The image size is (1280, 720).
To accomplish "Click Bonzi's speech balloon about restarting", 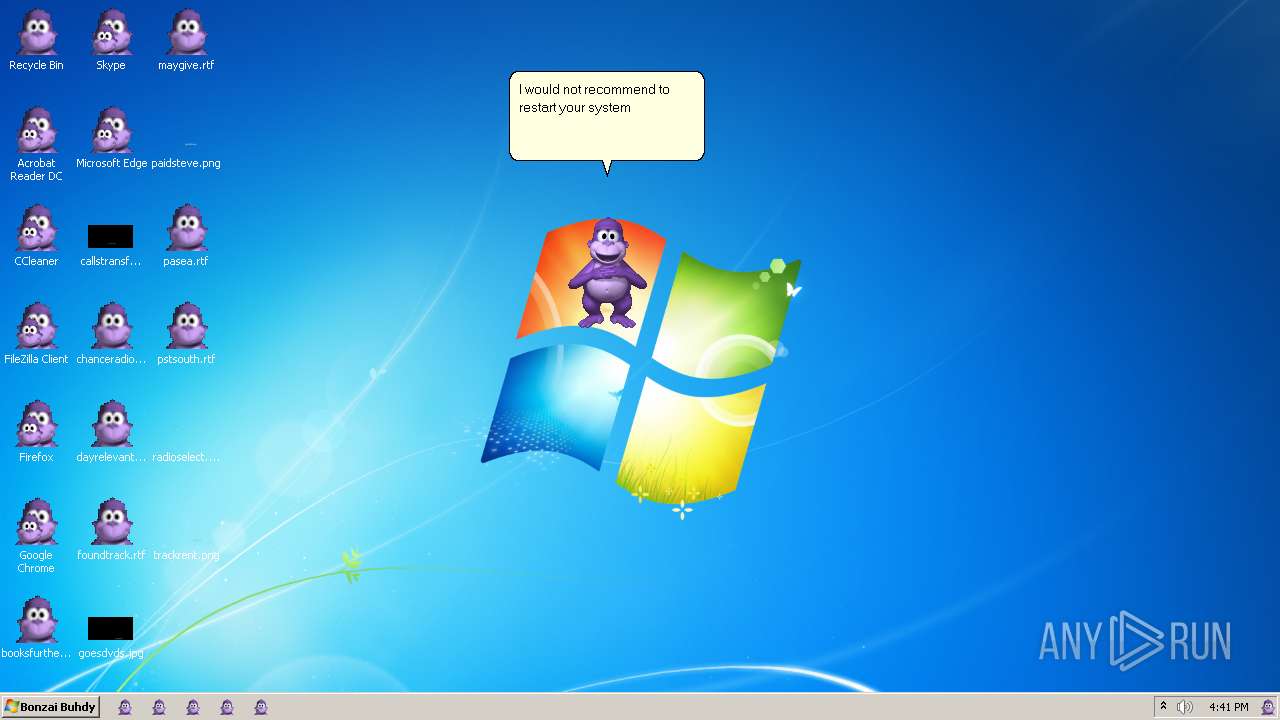I will (x=607, y=116).
